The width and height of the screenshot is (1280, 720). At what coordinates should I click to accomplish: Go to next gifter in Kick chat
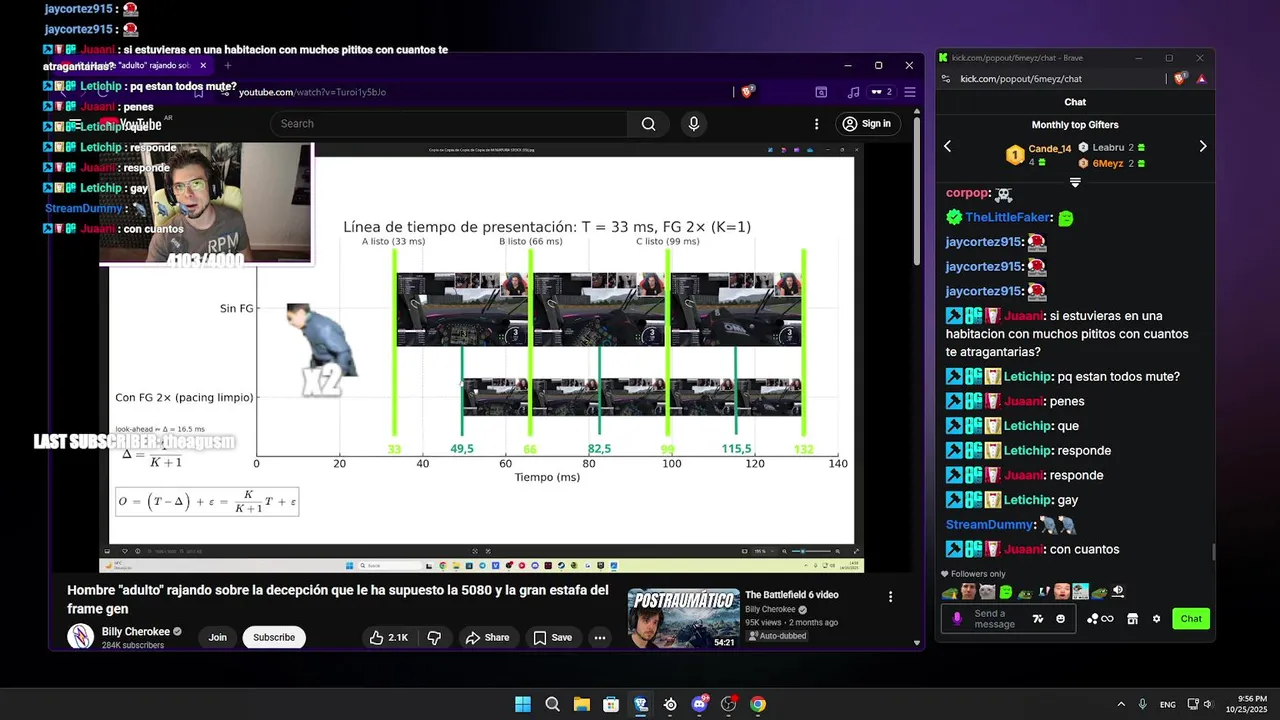pyautogui.click(x=1202, y=147)
